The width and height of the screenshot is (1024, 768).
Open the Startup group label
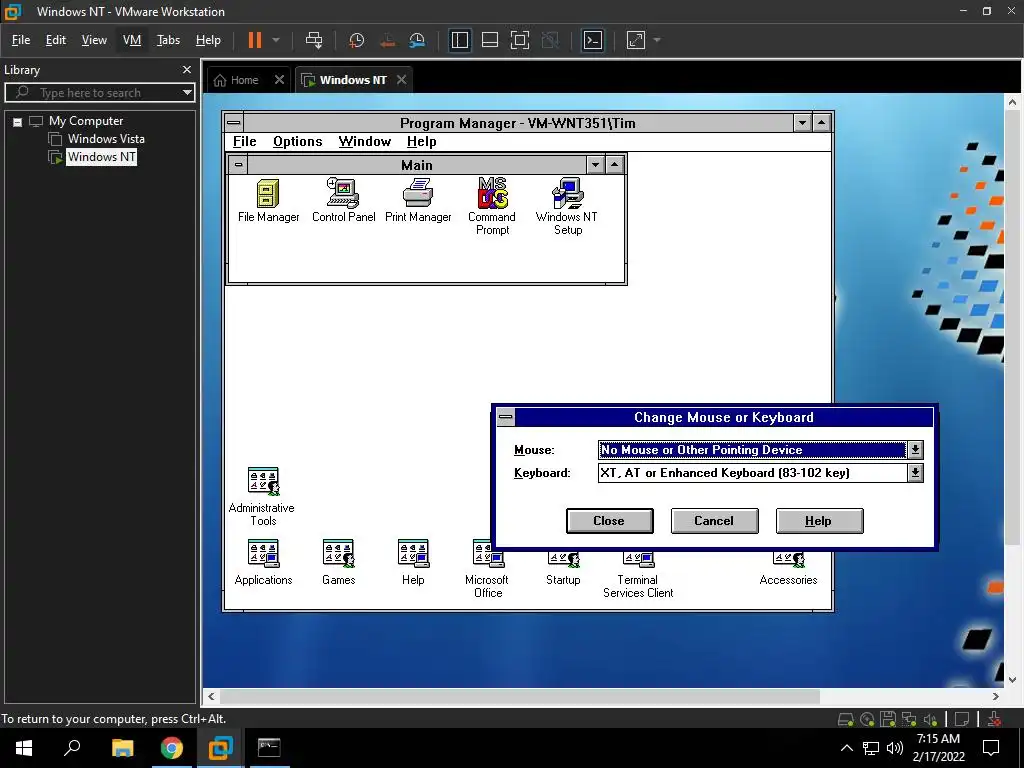[563, 580]
